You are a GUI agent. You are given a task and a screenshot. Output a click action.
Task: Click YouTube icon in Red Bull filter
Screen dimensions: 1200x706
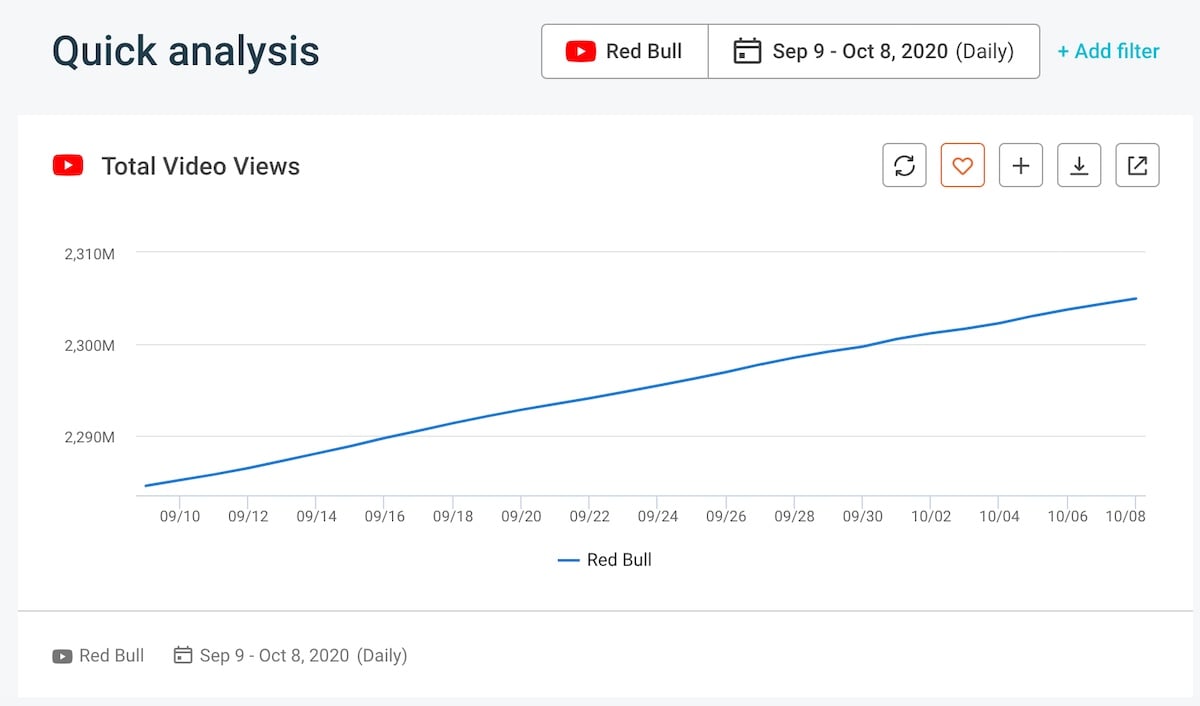[580, 51]
